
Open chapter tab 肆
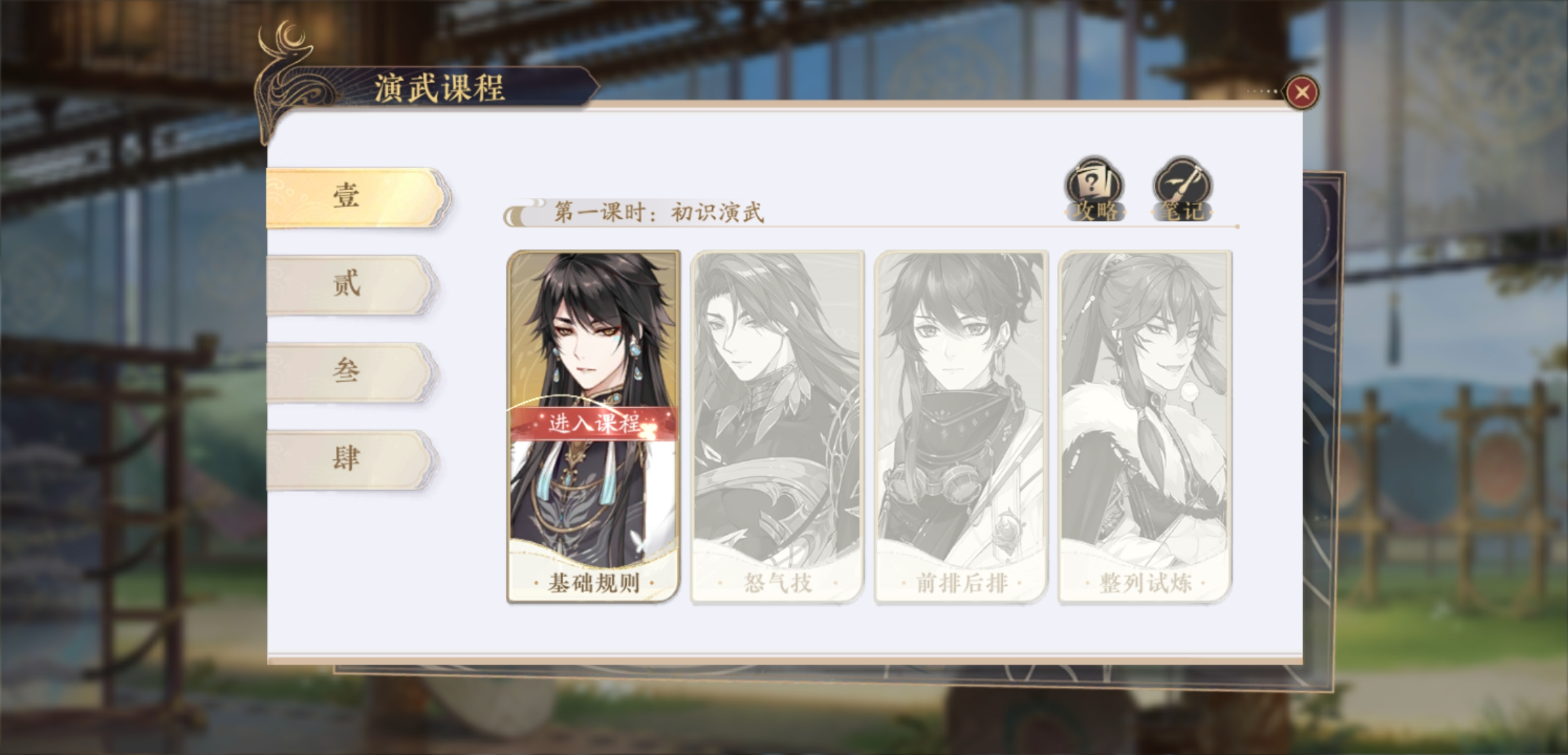pos(352,459)
